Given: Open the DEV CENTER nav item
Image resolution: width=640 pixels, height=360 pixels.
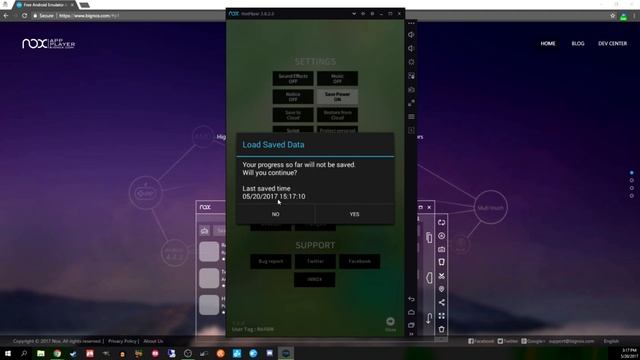Looking at the screenshot, I should (x=612, y=43).
